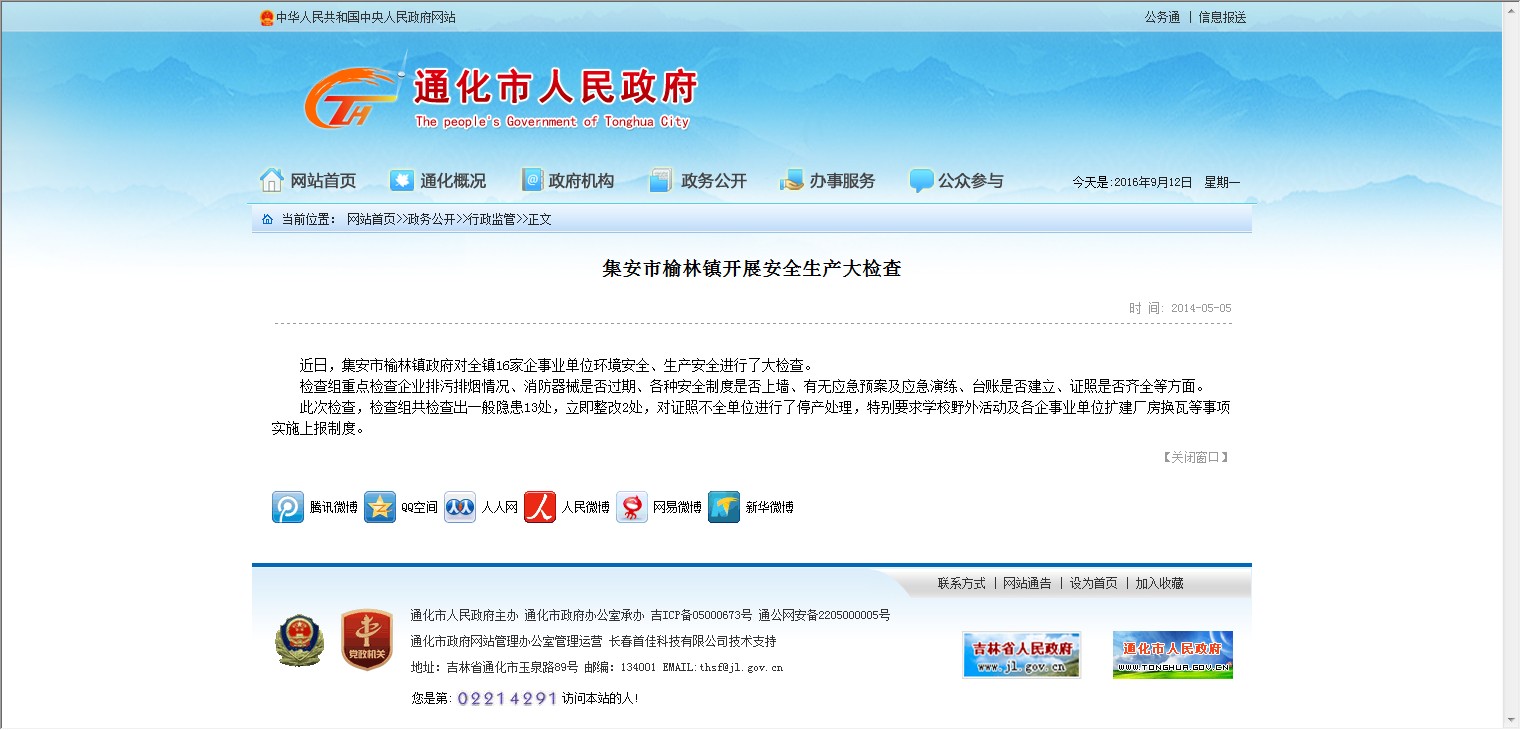The image size is (1521, 730).
Task: Share to QQ空间 via star icon
Action: (x=380, y=507)
